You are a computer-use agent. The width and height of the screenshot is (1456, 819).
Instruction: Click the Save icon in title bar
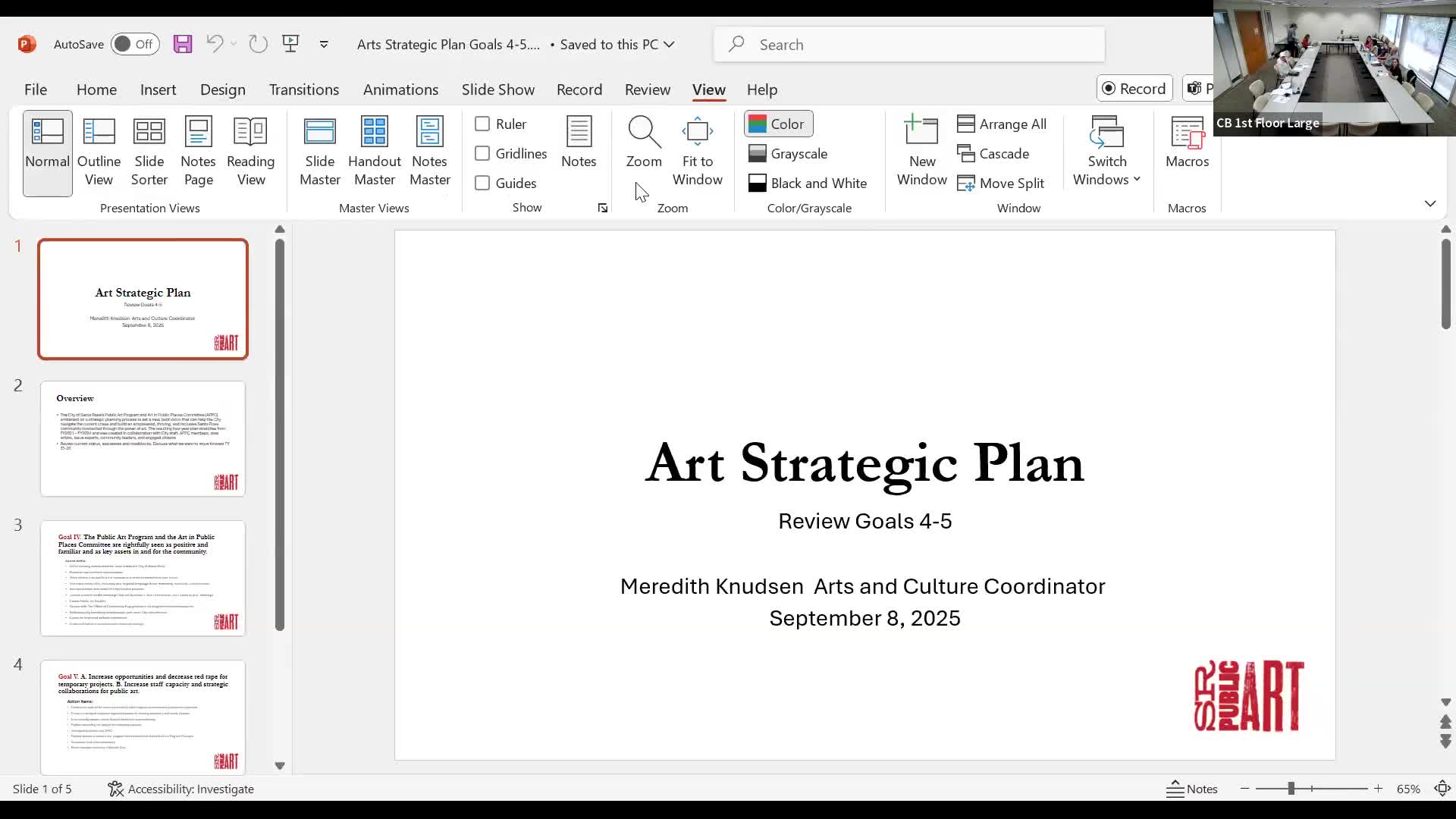(183, 44)
